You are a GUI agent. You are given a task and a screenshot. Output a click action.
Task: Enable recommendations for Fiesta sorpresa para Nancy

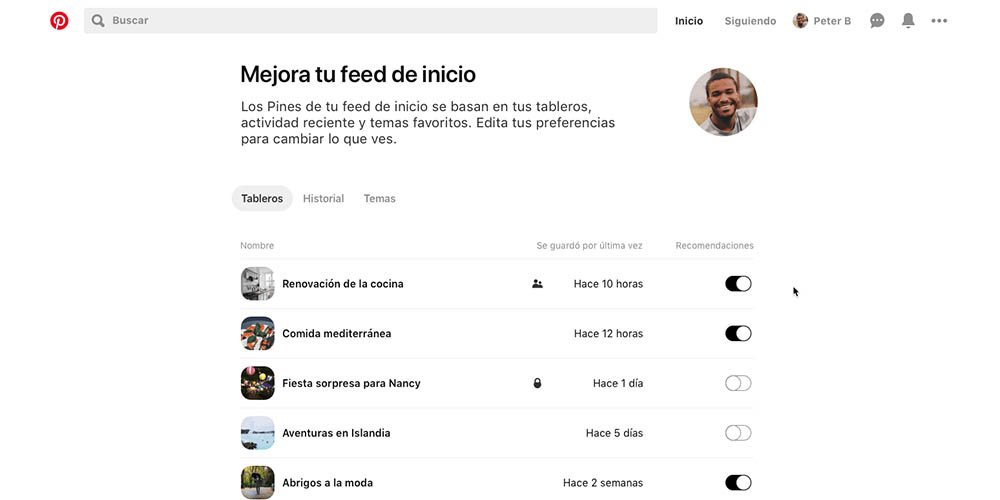point(739,383)
